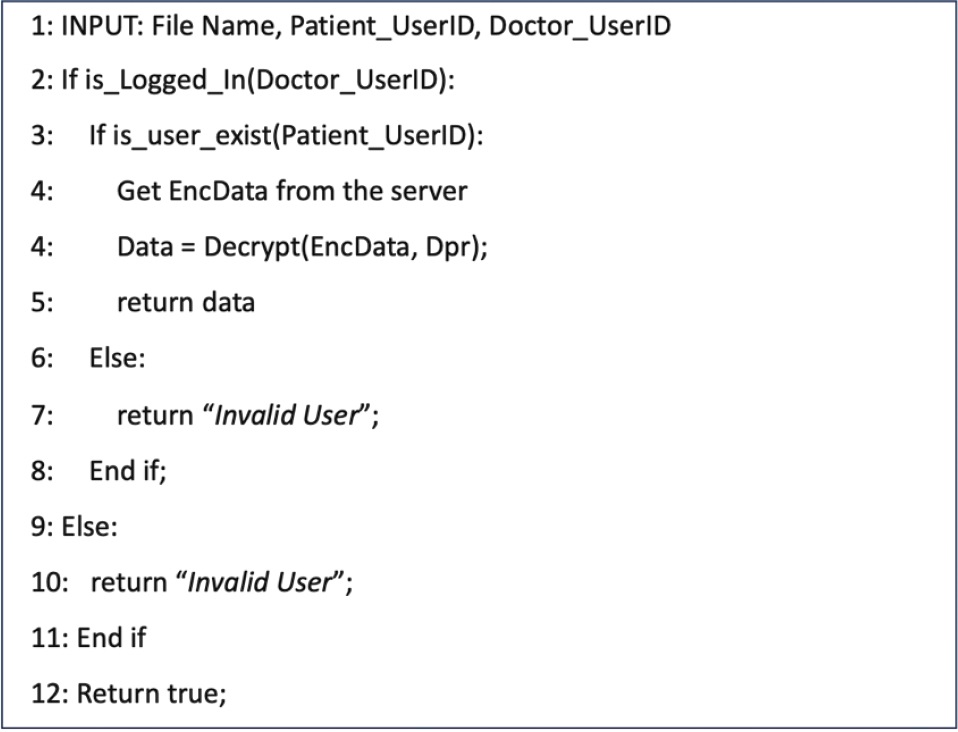This screenshot has height=732, width=958.
Task: Click Doctor_UserID inside the is_Logged_In call
Action: tap(349, 81)
